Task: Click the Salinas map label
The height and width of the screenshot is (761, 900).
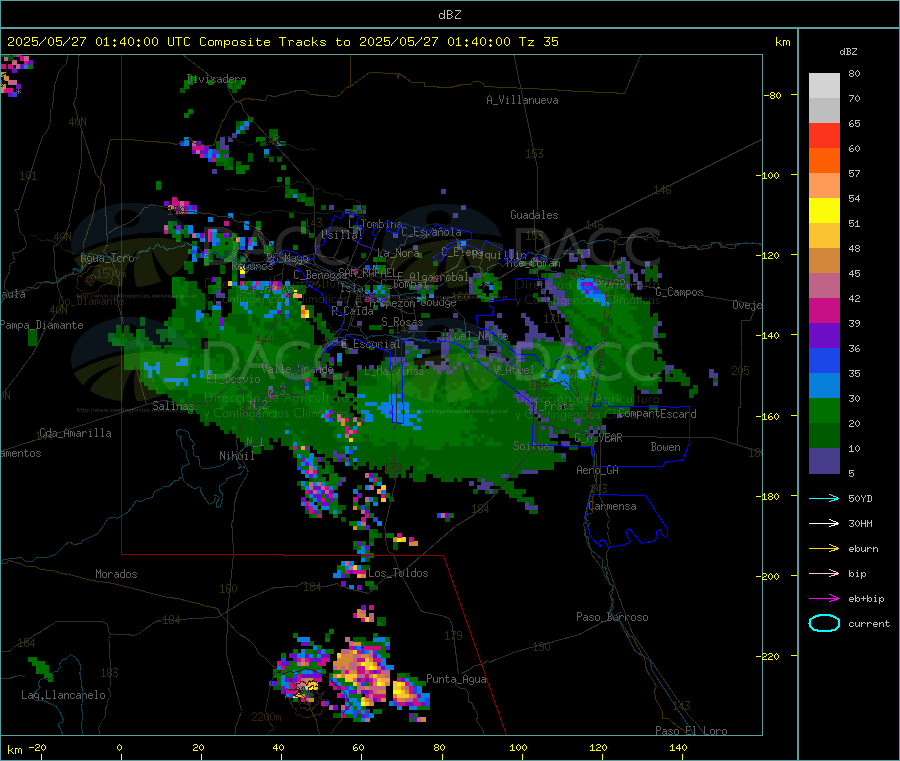Action: pos(173,406)
